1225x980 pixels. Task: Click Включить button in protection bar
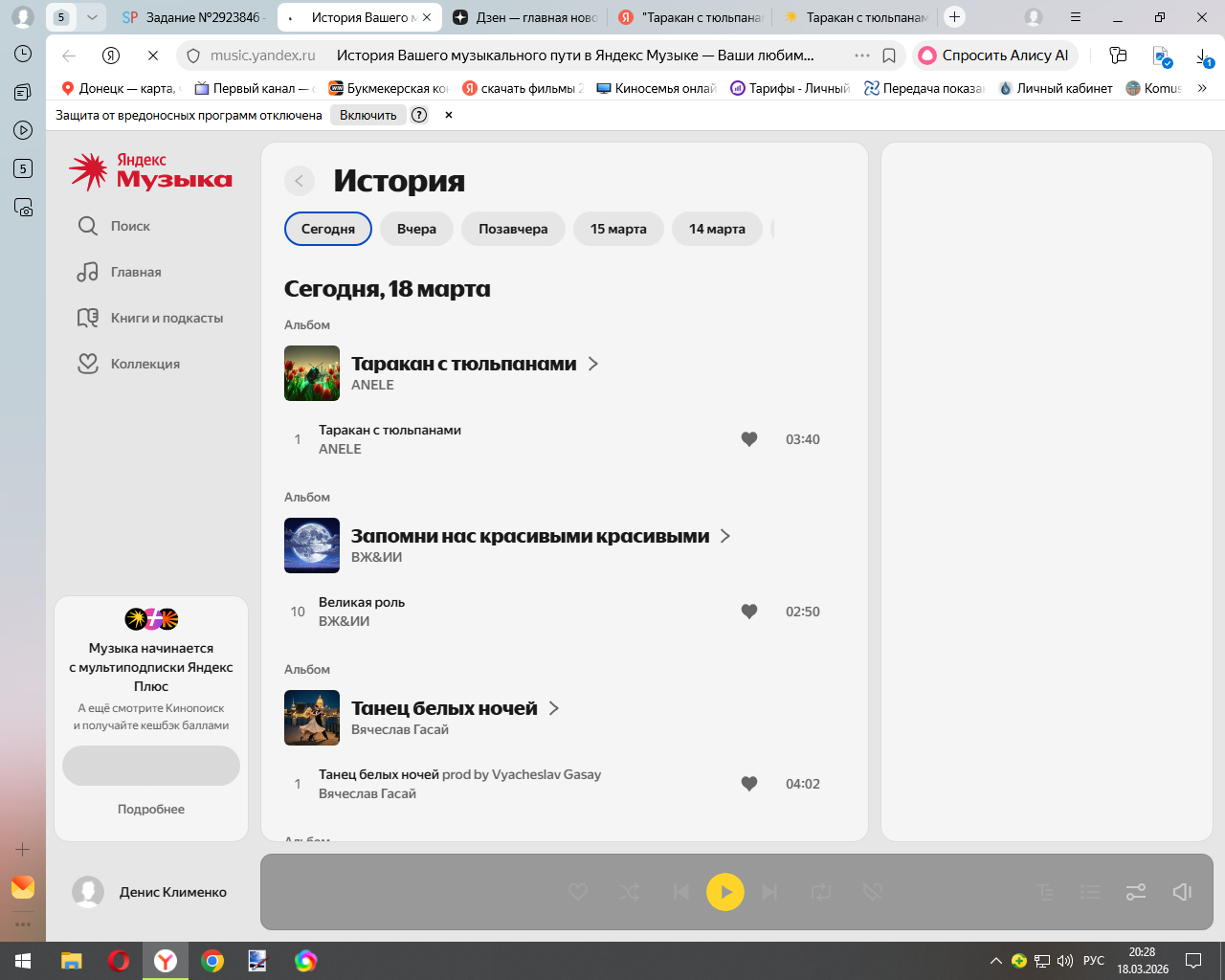pos(367,115)
